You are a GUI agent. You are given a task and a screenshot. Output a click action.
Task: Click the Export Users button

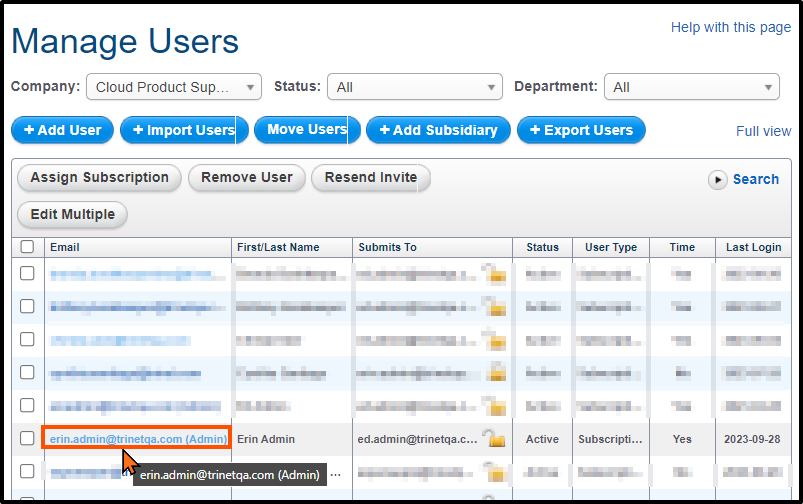click(581, 130)
